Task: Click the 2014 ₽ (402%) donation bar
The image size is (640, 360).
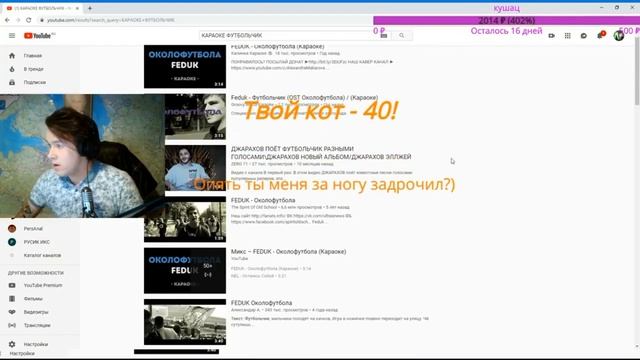Action: (x=507, y=20)
